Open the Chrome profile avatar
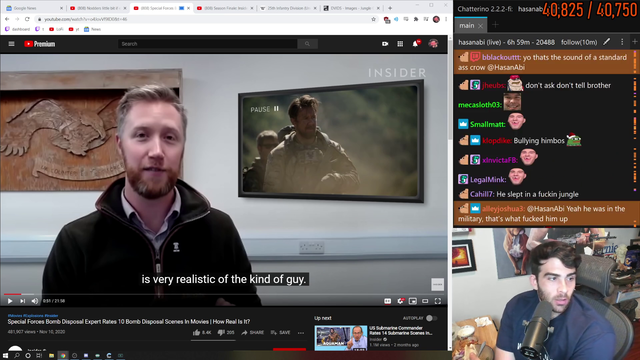This screenshot has height=360, width=640. tap(436, 19)
